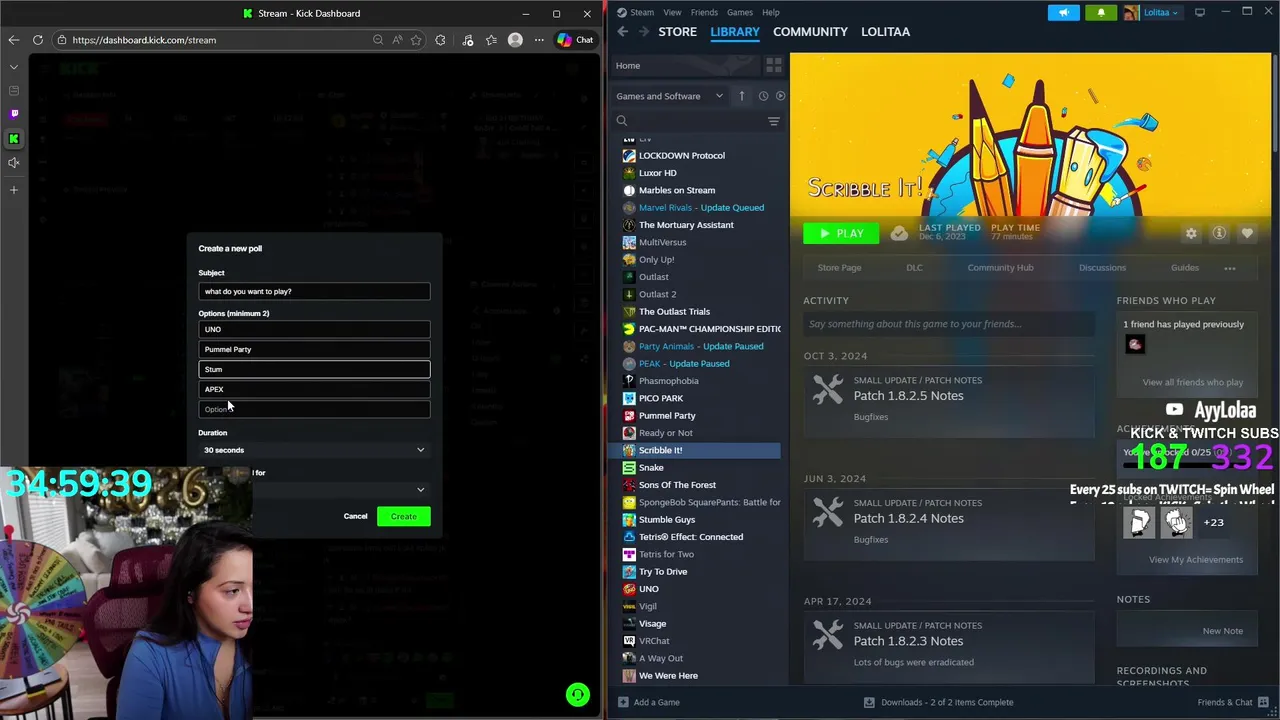Open the Store Page link
1280x720 pixels.
pos(839,268)
